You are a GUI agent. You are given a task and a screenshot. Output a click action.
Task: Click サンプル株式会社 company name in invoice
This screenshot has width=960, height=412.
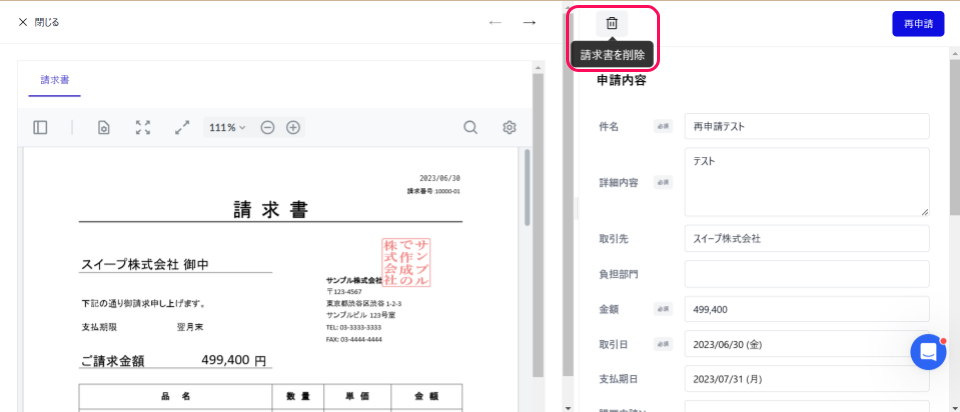point(354,280)
